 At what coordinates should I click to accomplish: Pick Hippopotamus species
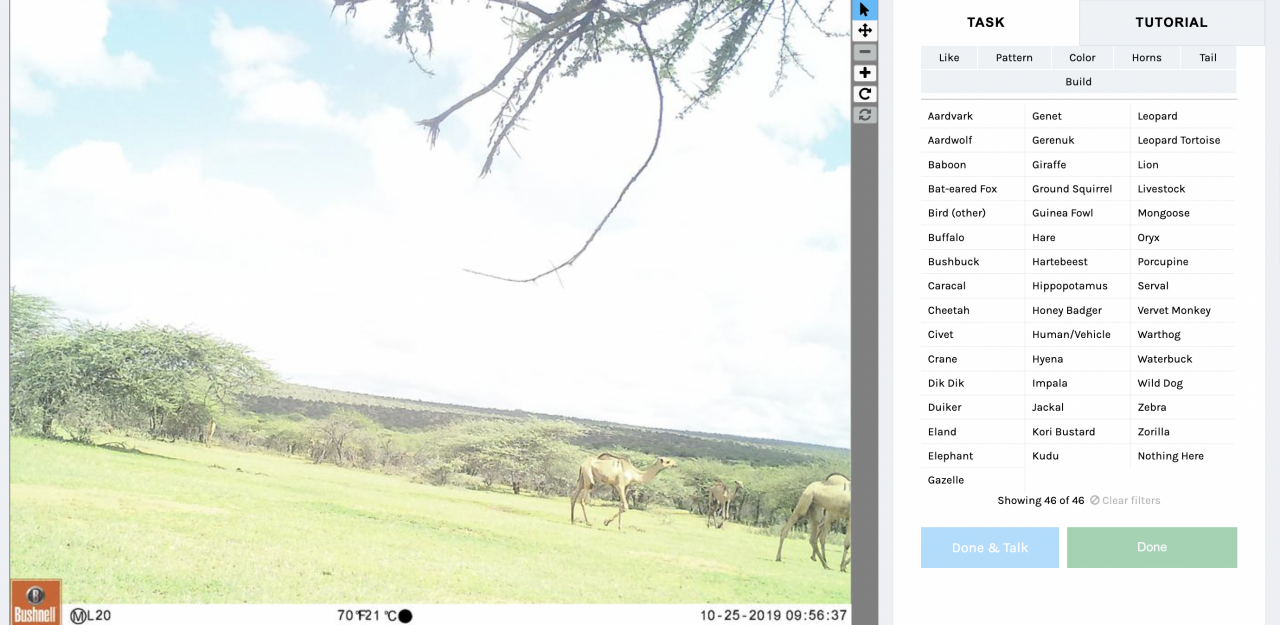(x=1078, y=286)
